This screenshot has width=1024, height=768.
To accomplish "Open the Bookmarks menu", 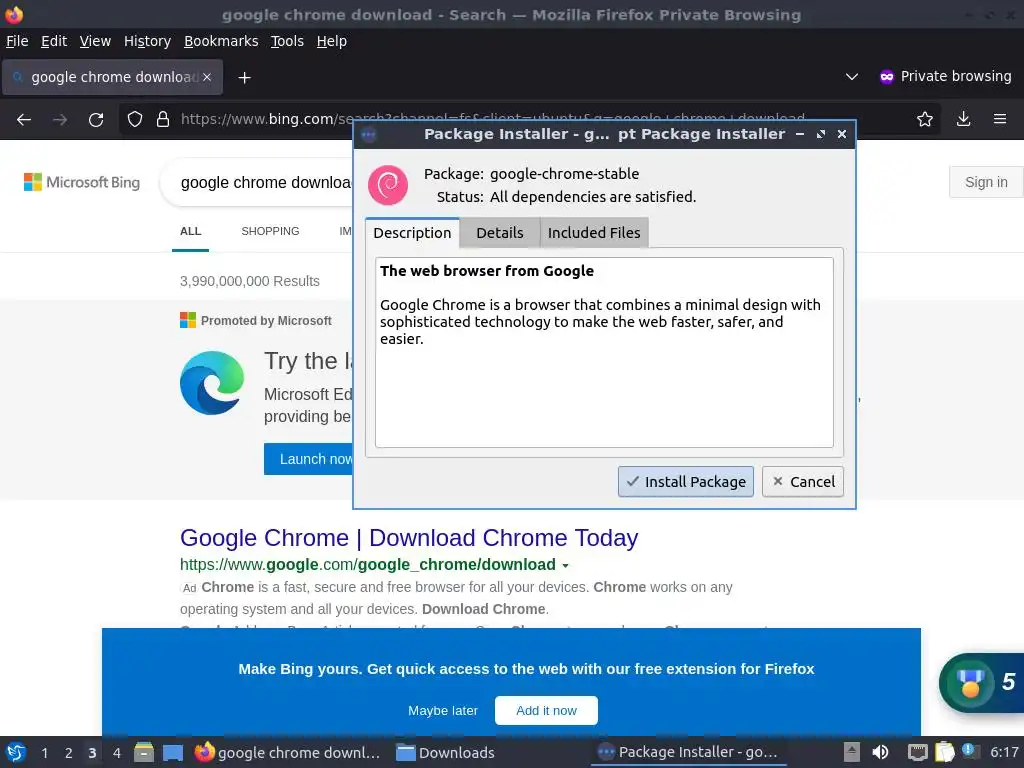I will 221,41.
